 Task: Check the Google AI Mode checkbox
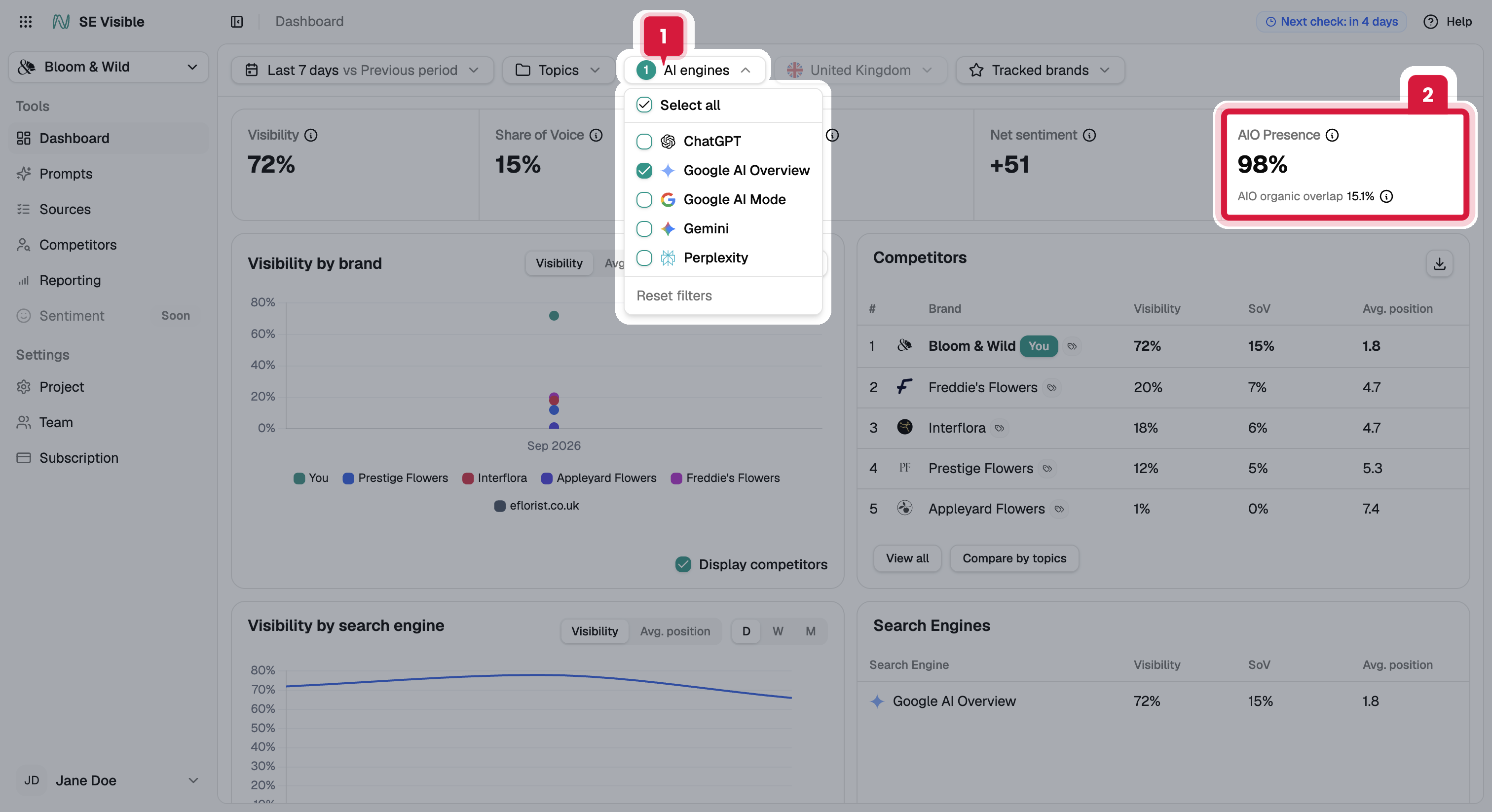point(644,200)
